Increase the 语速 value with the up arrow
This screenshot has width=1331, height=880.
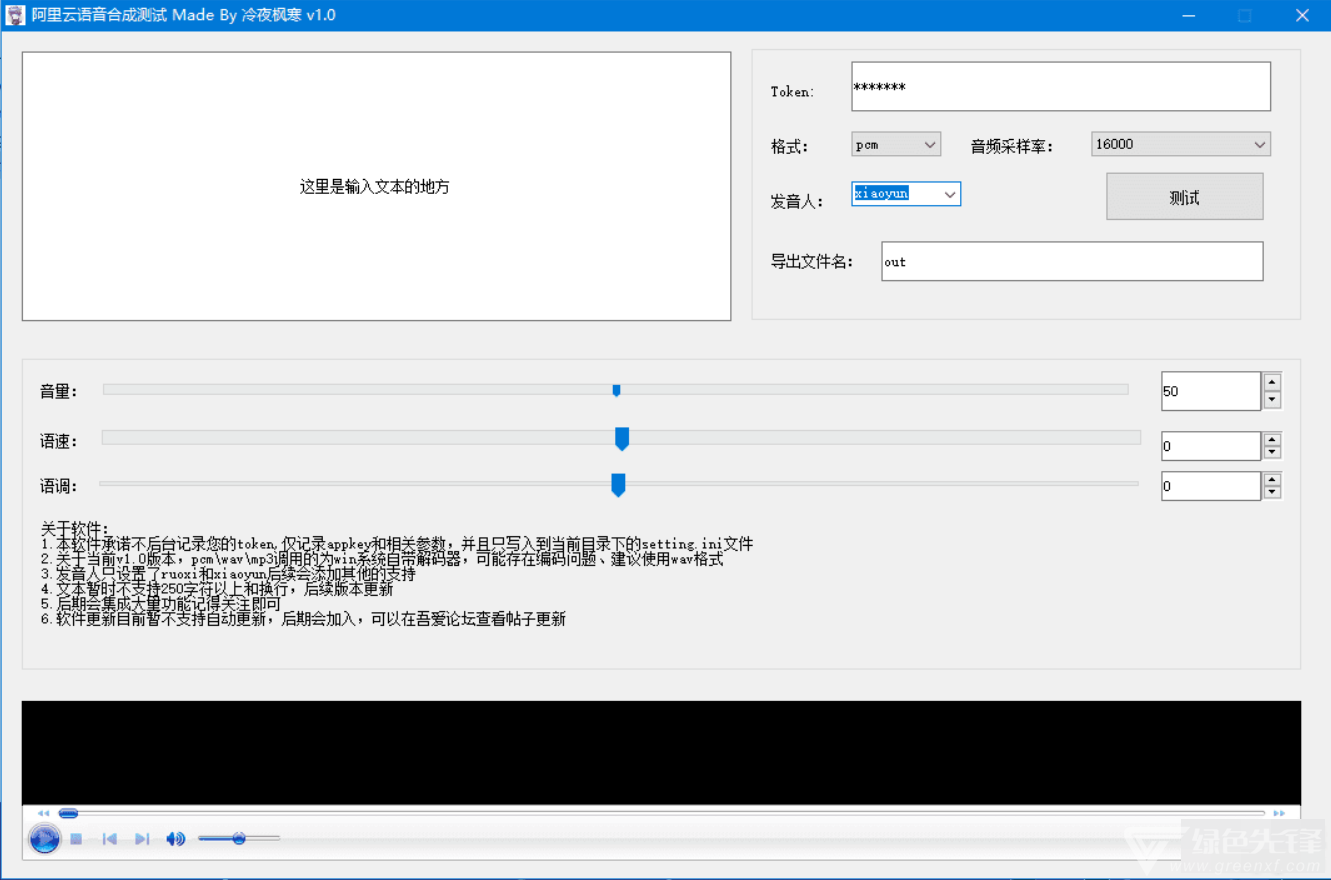click(1272, 439)
